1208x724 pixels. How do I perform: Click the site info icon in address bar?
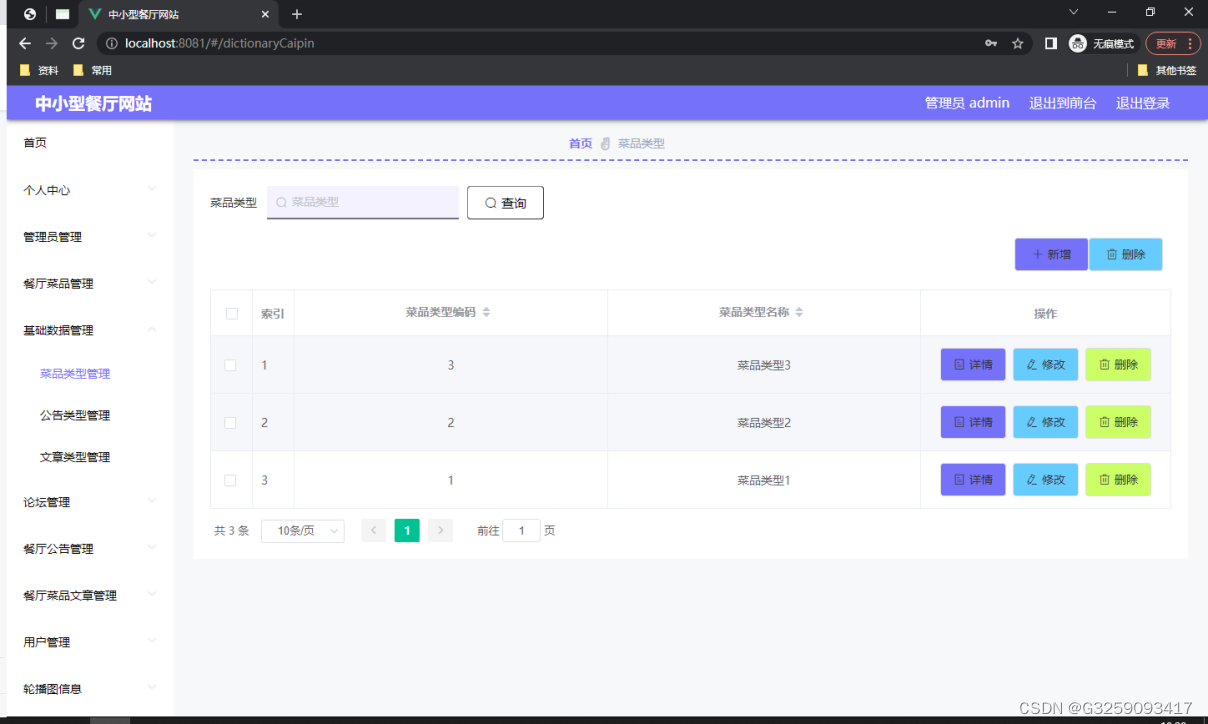coord(112,44)
